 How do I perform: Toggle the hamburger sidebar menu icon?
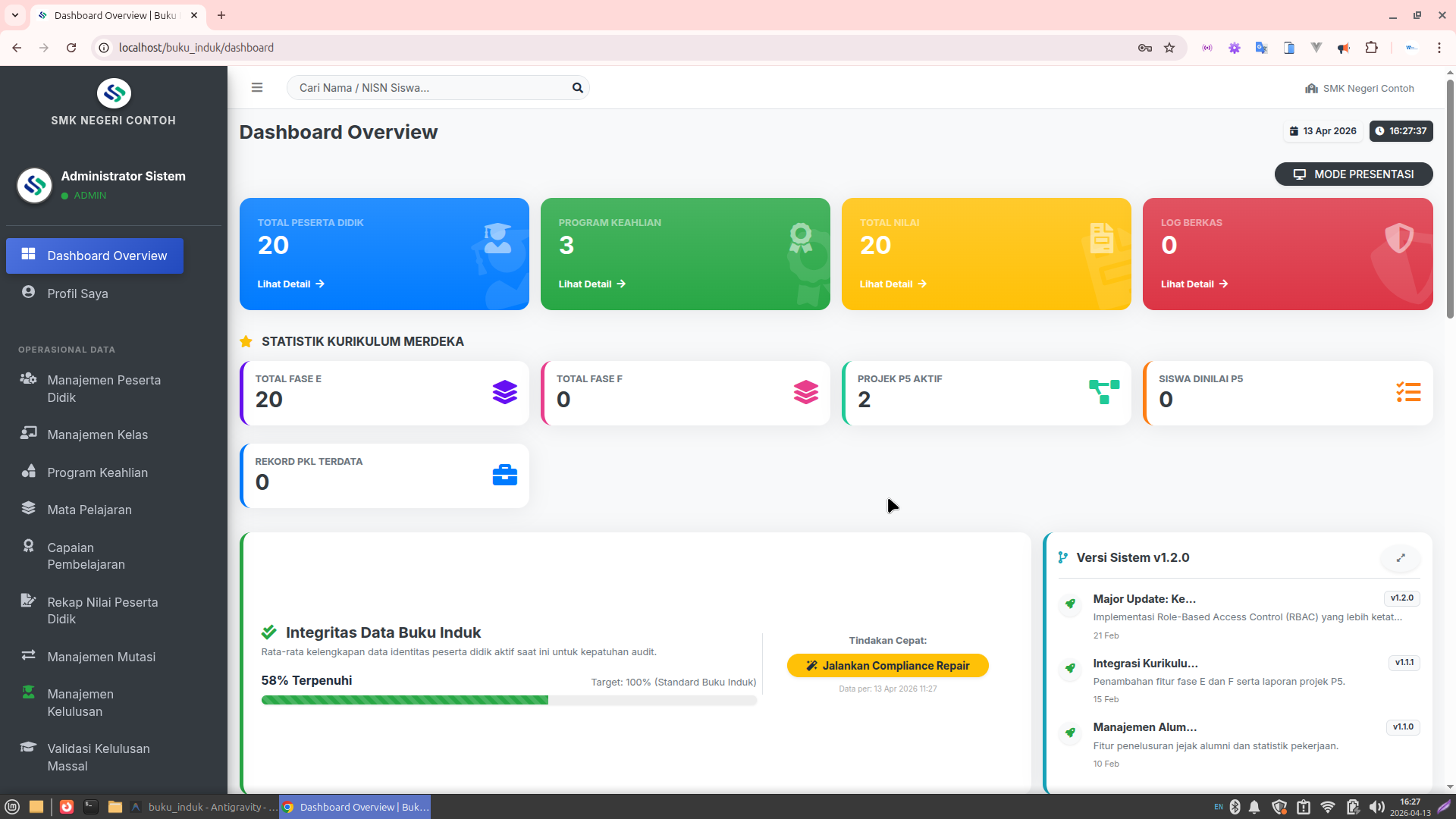pyautogui.click(x=257, y=88)
